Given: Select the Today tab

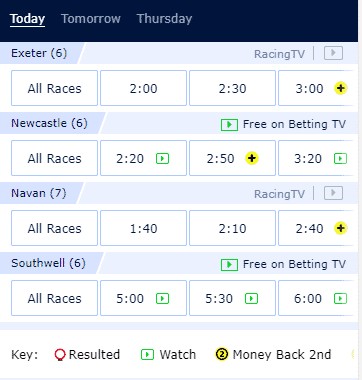Looking at the screenshot, I should click(x=27, y=19).
